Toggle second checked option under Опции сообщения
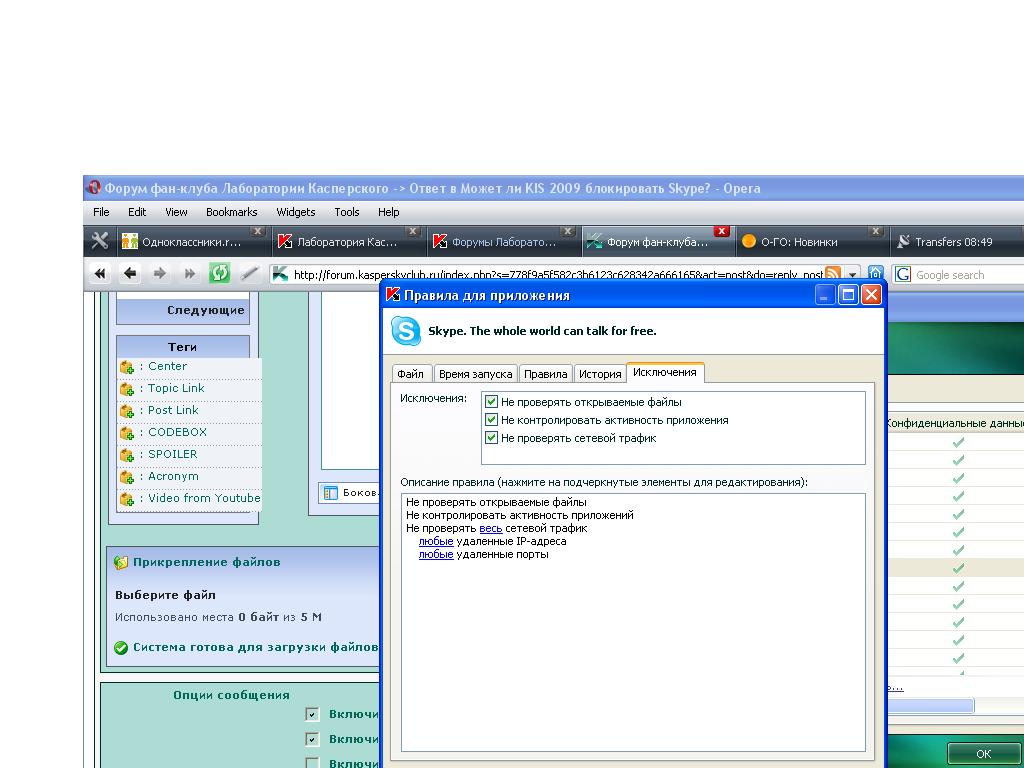Viewport: 1024px width, 768px height. (x=312, y=739)
